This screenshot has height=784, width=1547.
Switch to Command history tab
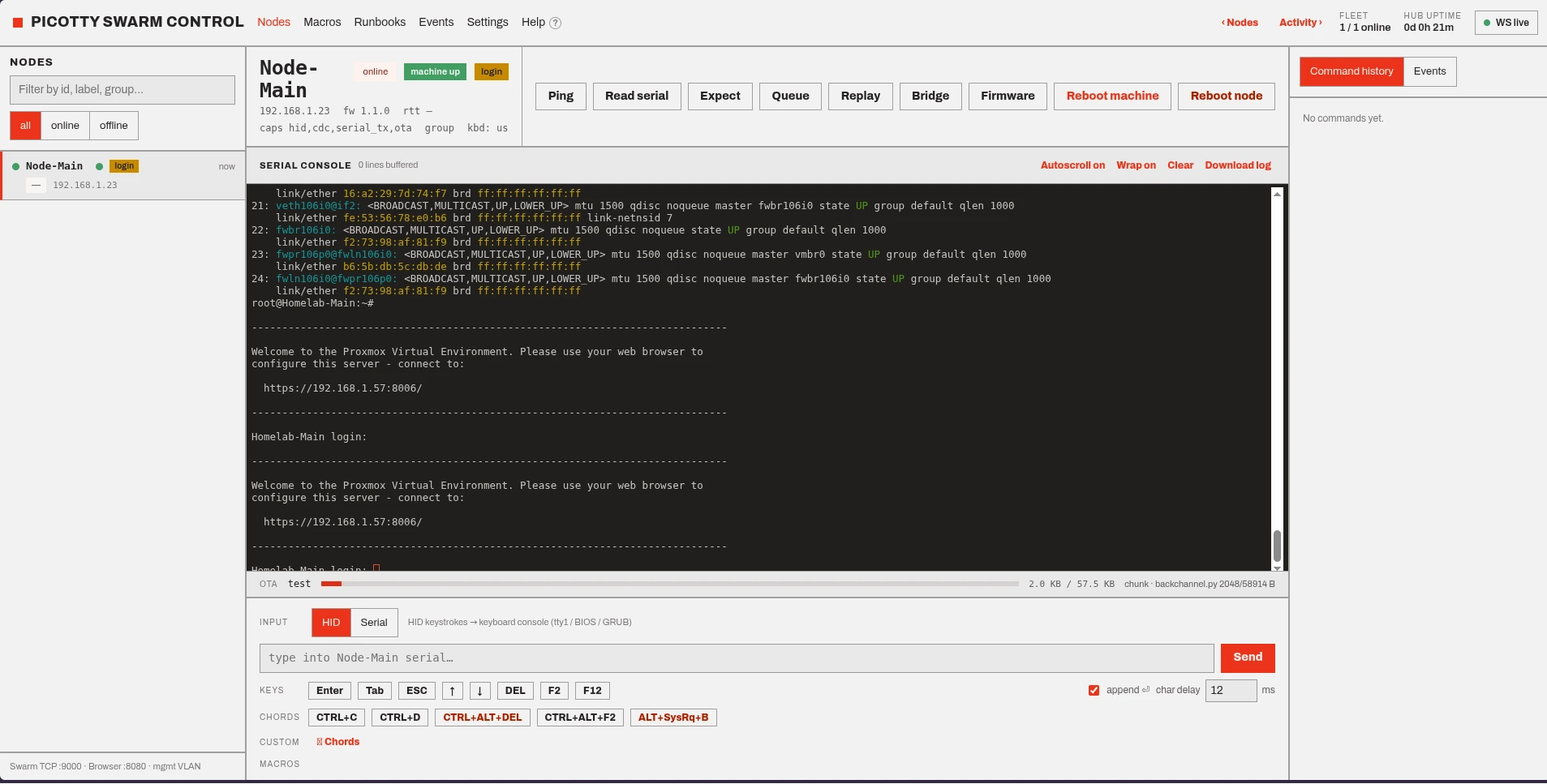point(1351,71)
